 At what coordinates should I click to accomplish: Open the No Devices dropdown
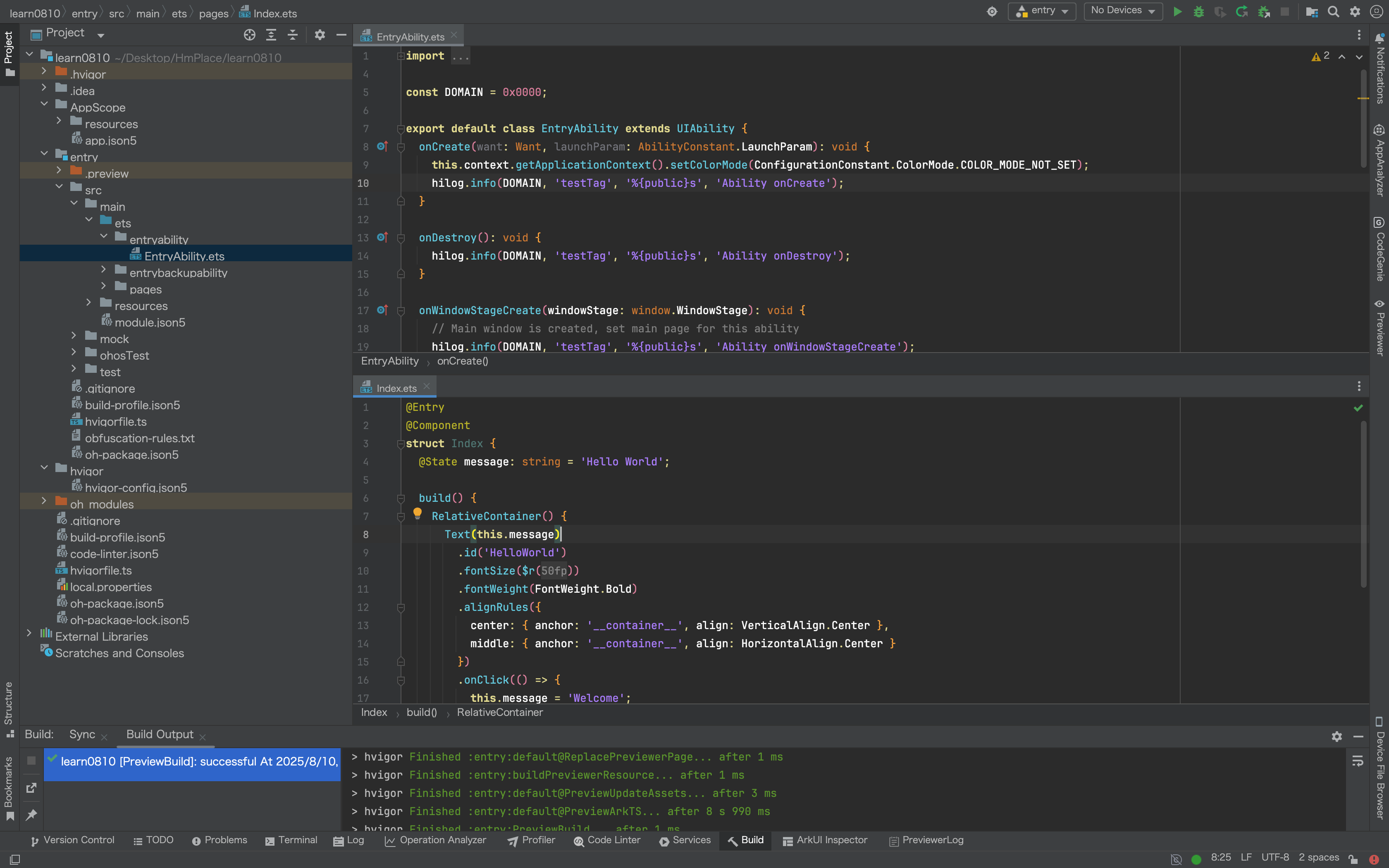(1123, 12)
